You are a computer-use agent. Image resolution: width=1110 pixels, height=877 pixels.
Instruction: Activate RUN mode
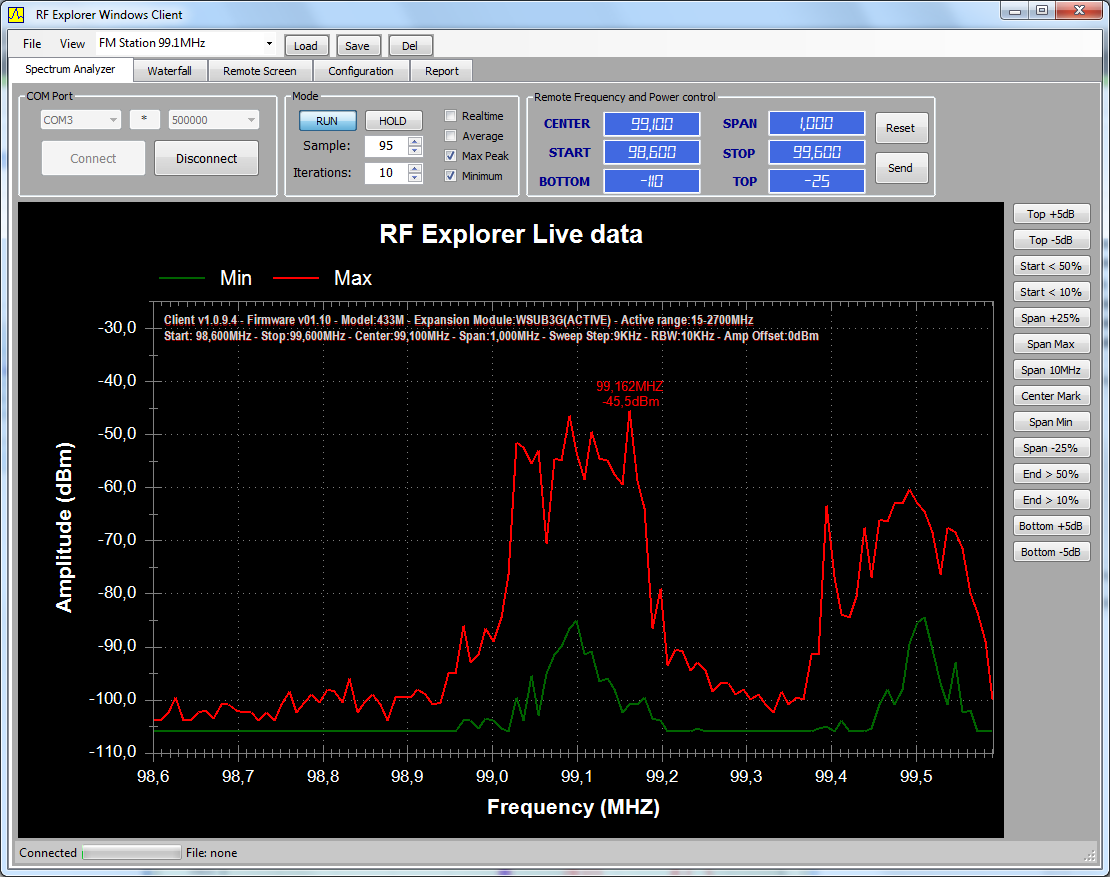(x=327, y=121)
